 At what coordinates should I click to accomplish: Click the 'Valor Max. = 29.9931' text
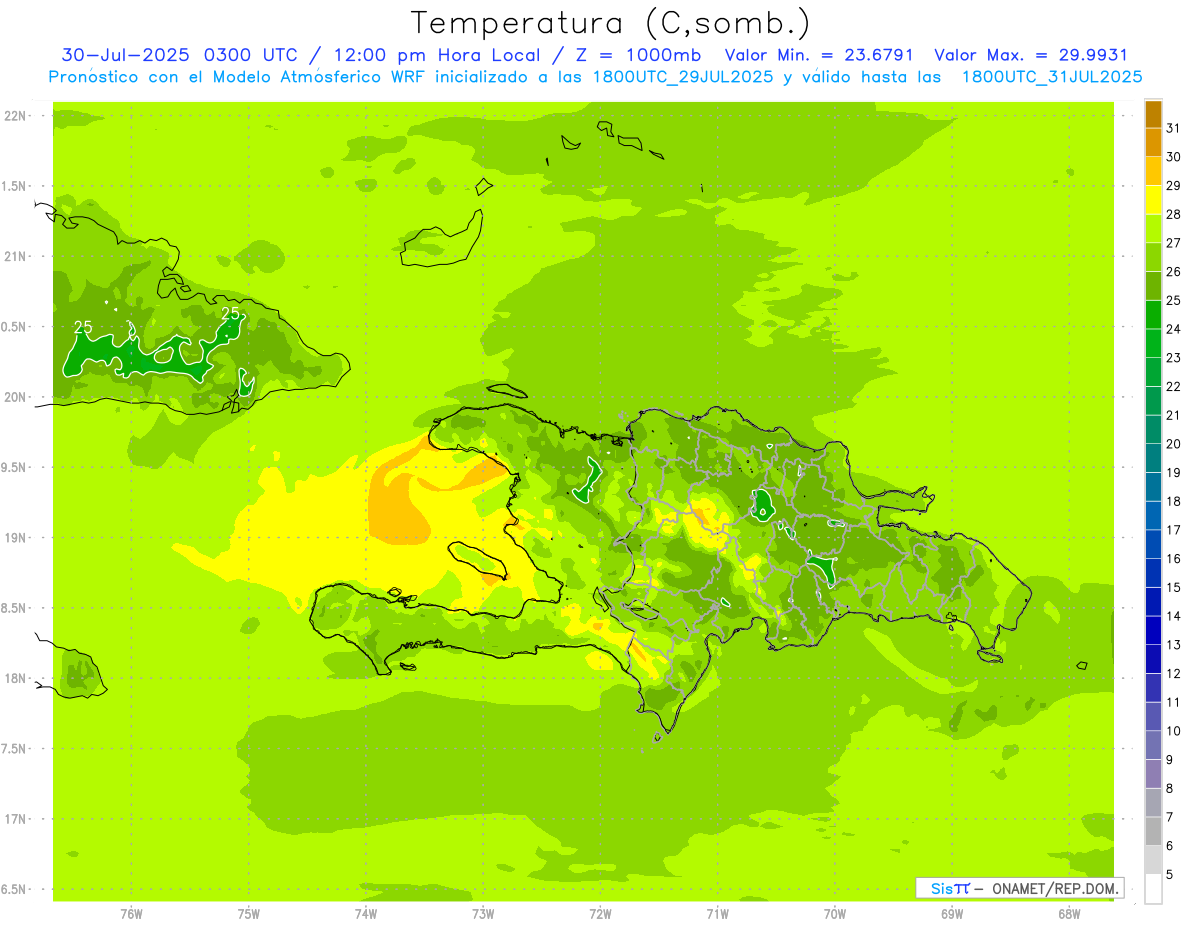[1031, 55]
